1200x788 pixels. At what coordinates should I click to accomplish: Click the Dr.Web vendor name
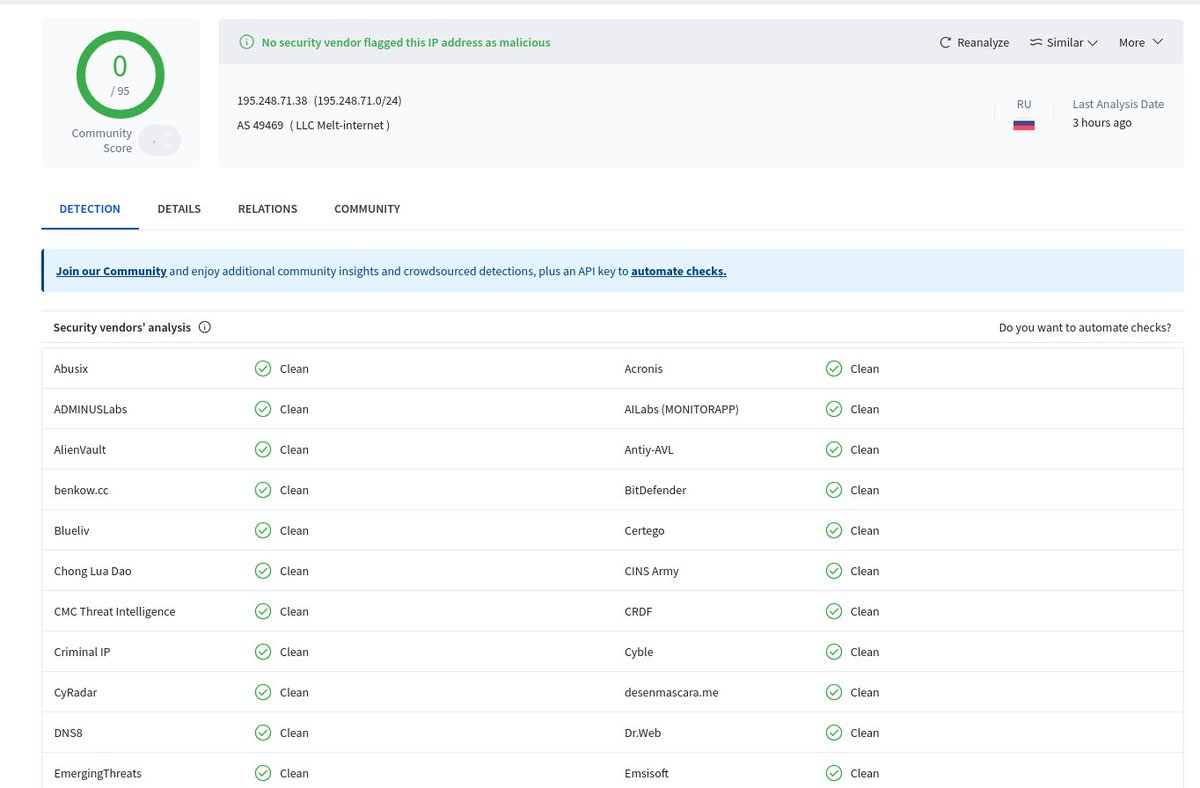(642, 733)
